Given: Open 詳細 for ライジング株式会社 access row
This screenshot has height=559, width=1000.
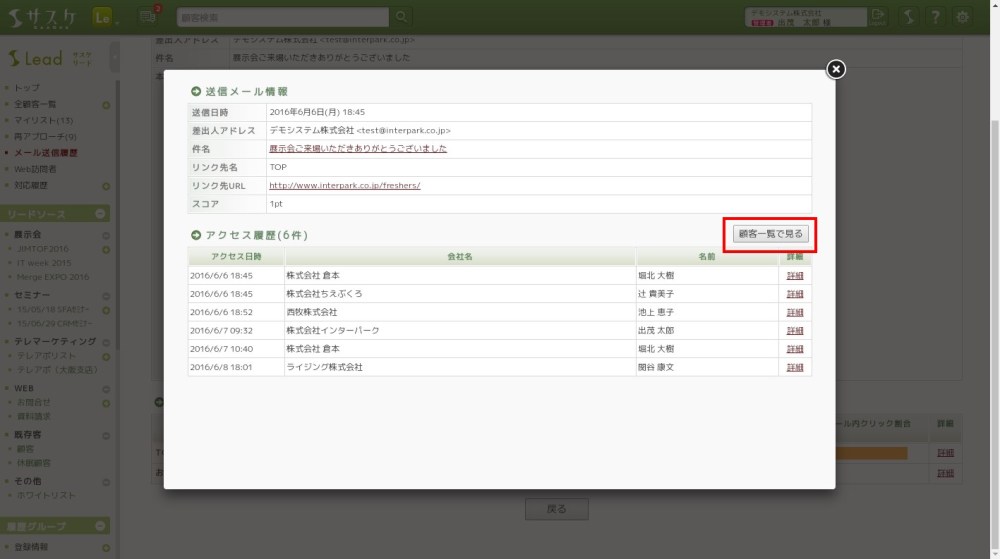Looking at the screenshot, I should pos(795,367).
